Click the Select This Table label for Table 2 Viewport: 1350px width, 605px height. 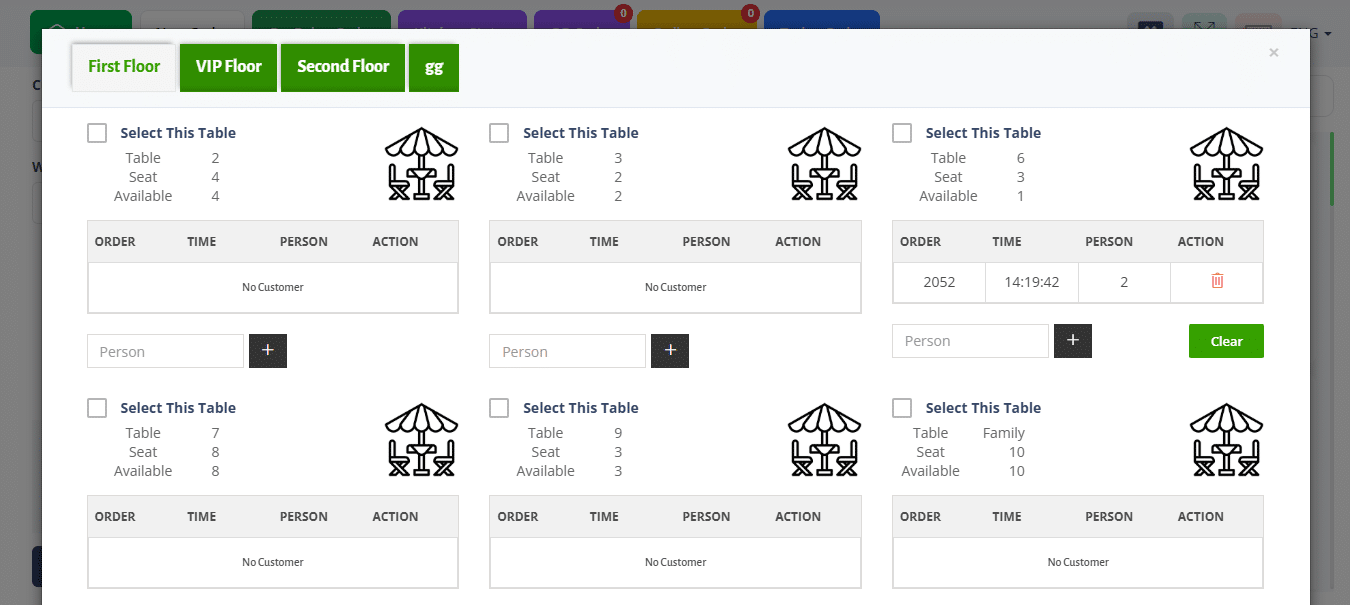[x=178, y=133]
